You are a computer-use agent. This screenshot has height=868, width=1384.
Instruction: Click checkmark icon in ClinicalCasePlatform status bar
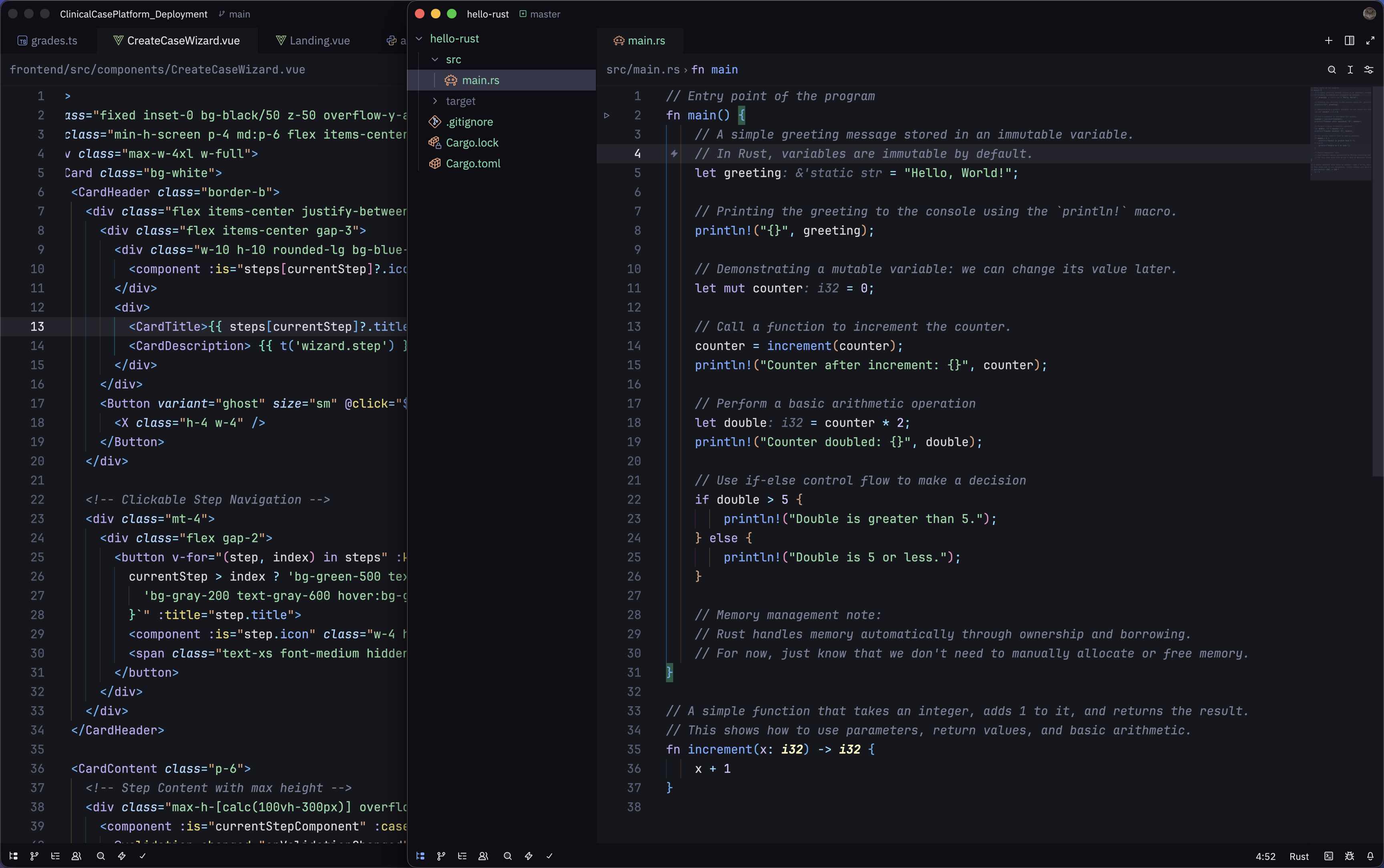click(x=142, y=856)
